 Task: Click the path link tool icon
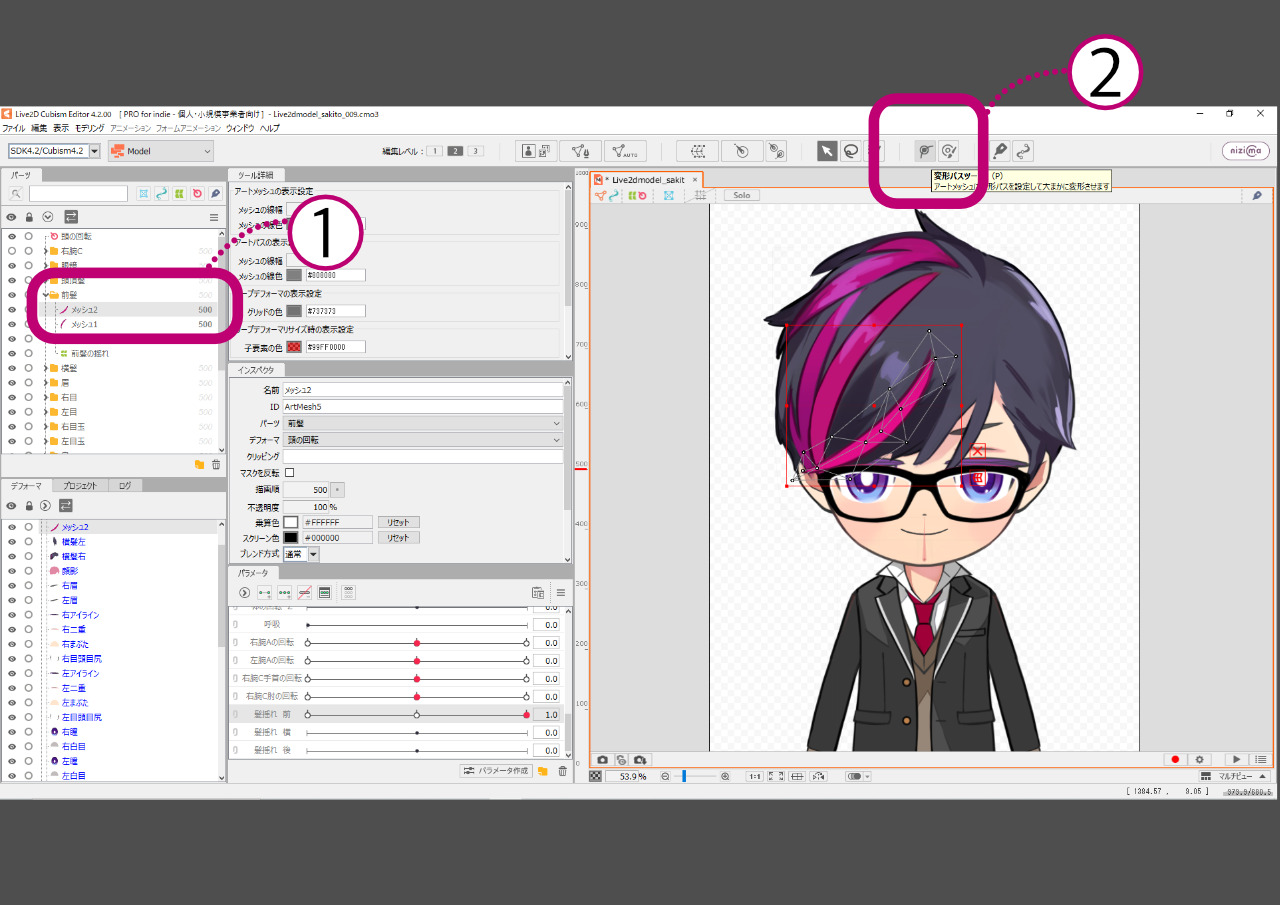pyautogui.click(x=1022, y=151)
